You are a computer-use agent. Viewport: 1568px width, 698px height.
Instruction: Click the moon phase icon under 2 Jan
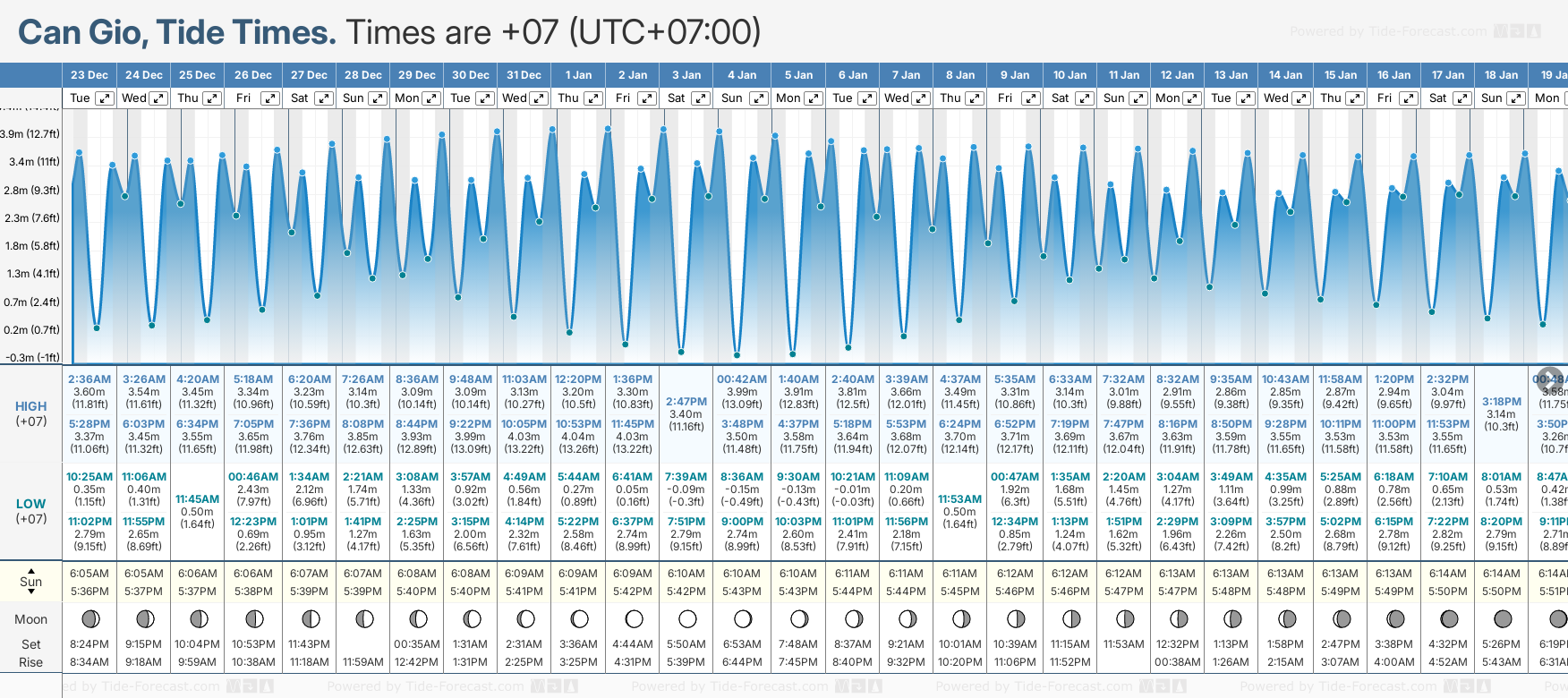[634, 618]
